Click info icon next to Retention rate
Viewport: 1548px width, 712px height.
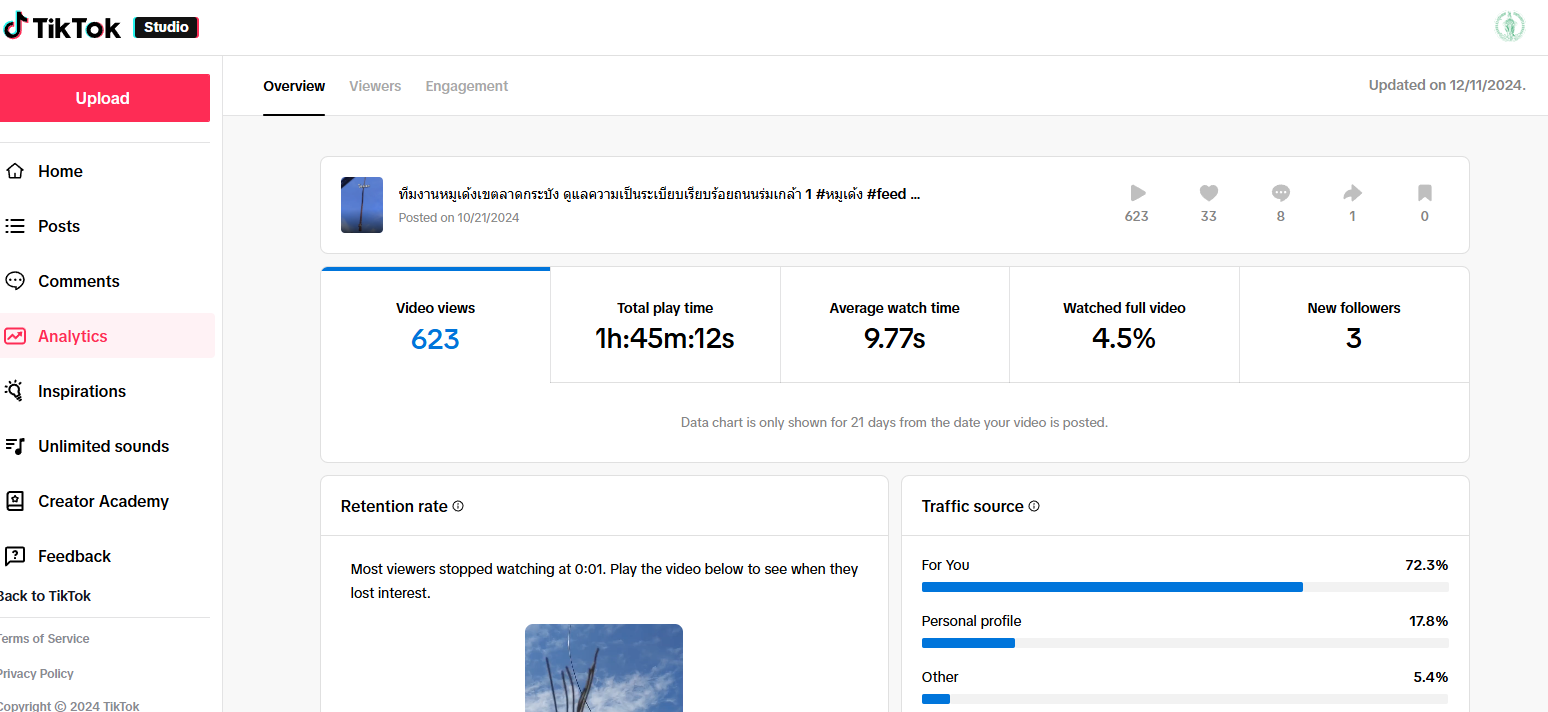[458, 506]
